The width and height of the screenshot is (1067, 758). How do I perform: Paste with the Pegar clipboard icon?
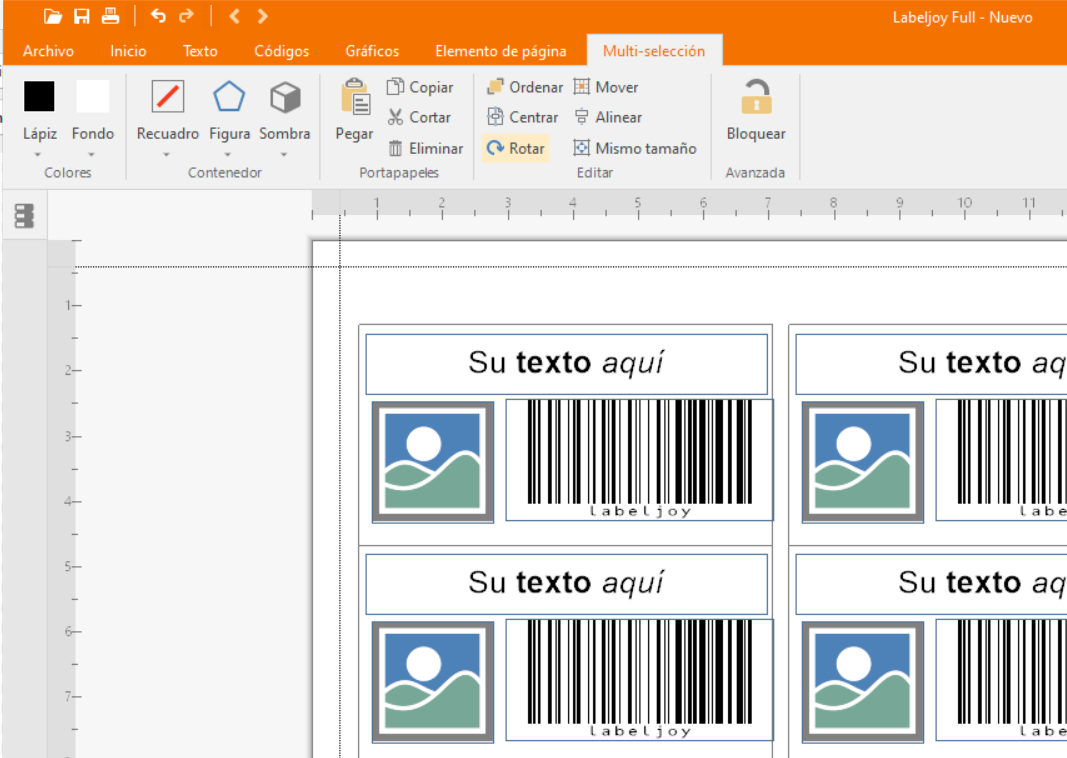pos(355,110)
